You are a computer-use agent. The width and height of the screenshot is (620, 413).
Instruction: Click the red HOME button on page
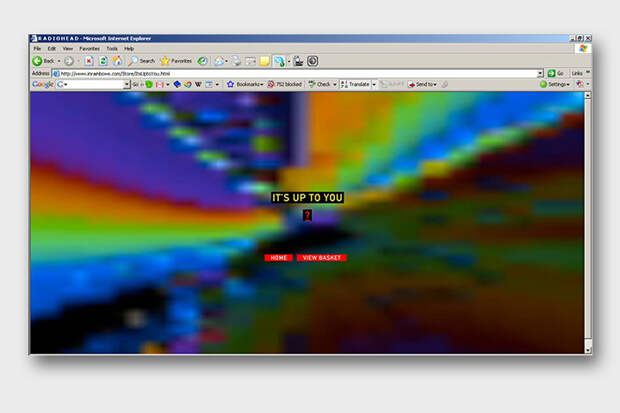tap(278, 258)
